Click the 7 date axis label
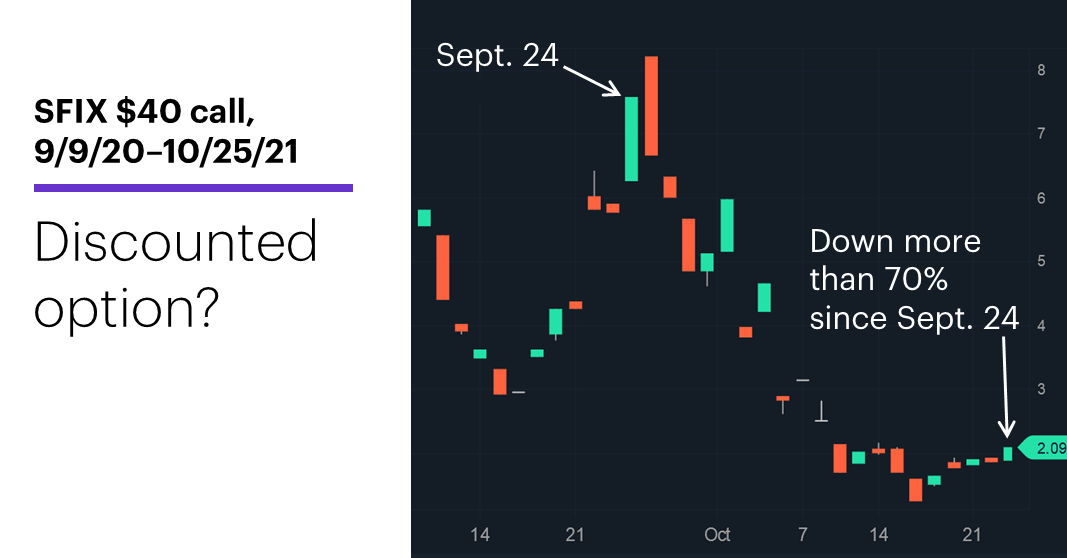1067x558 pixels. point(803,535)
